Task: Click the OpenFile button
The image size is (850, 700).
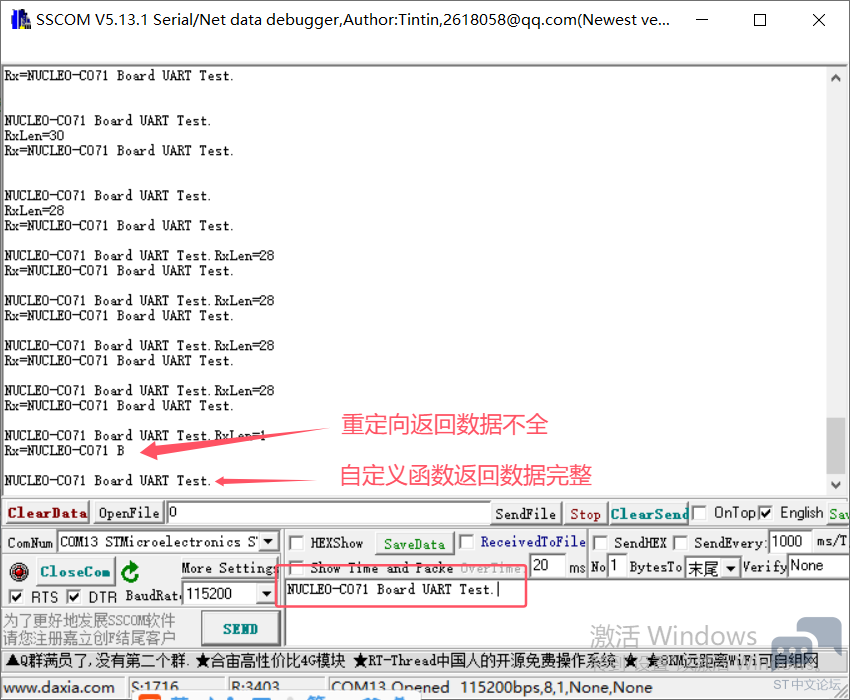Action: [129, 512]
